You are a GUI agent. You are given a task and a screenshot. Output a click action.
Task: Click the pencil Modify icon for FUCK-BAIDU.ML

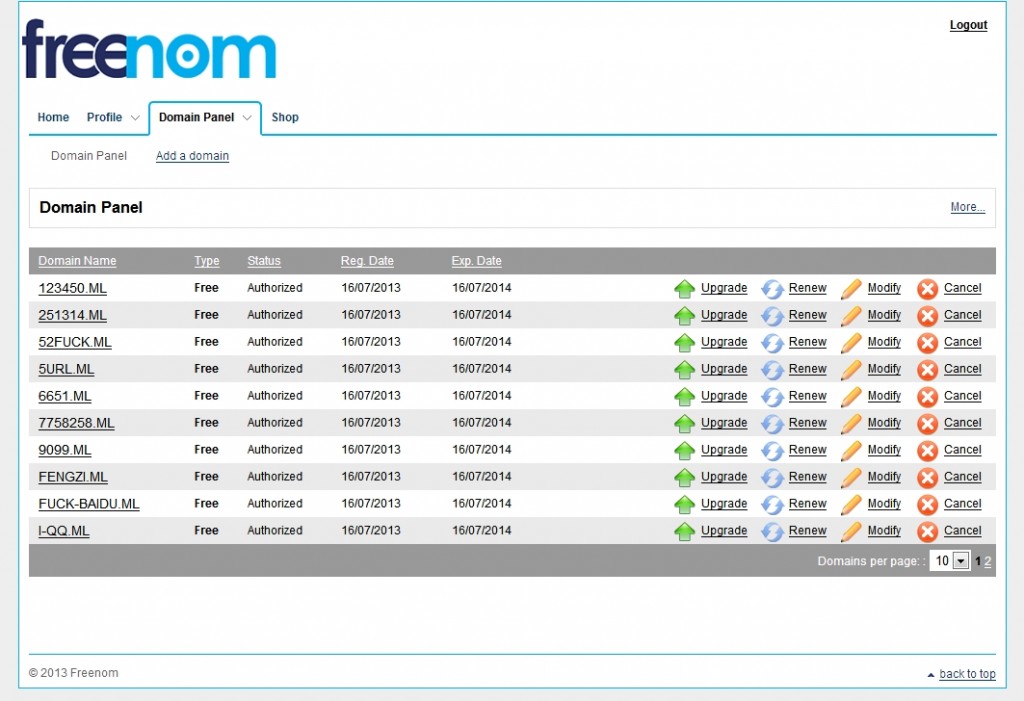[851, 504]
